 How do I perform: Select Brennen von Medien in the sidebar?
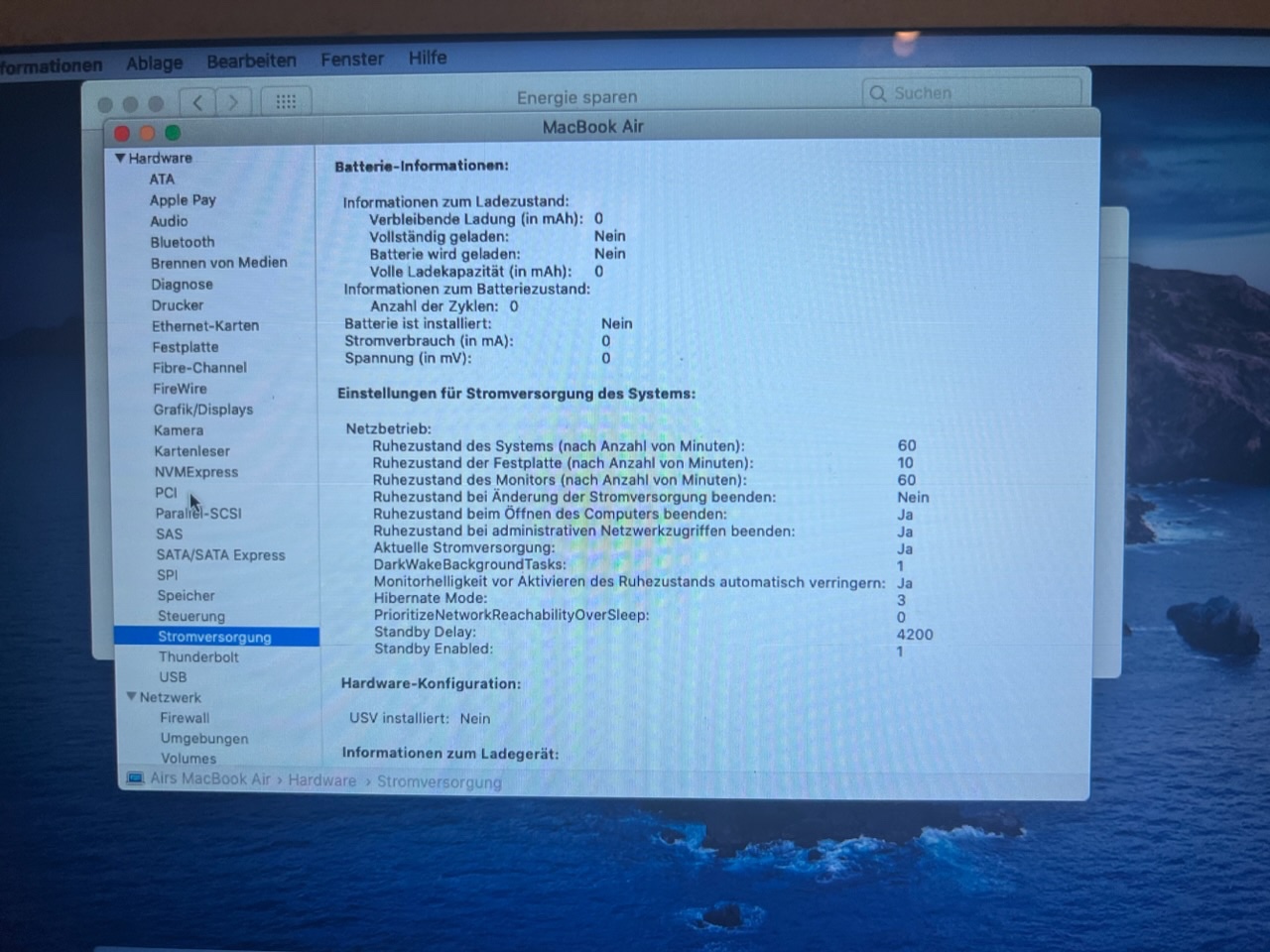click(219, 263)
